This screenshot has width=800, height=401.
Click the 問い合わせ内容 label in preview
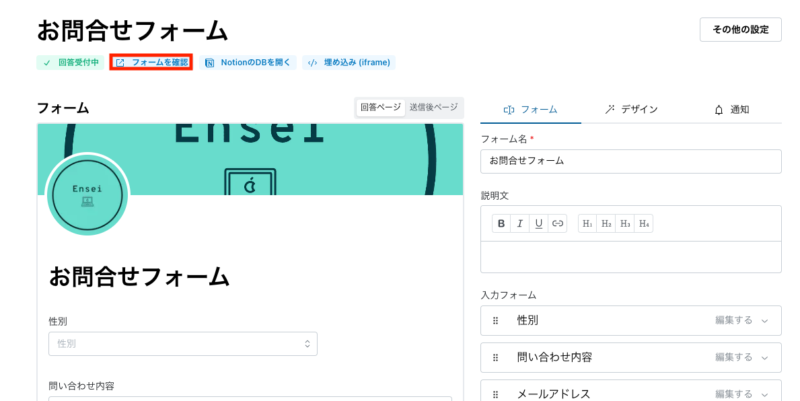pos(81,386)
